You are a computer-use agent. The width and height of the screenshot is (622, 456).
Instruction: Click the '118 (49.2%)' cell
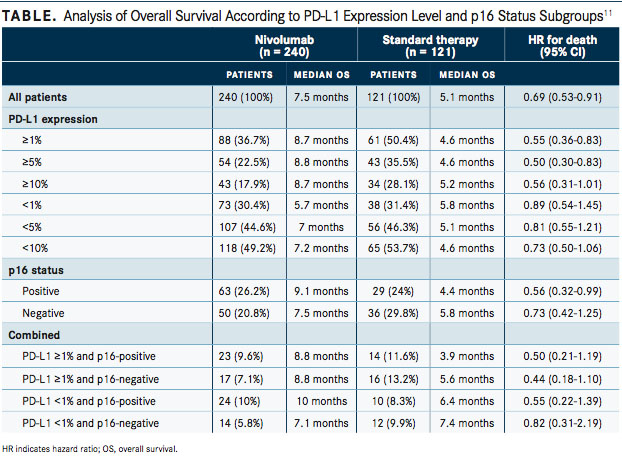pos(248,248)
